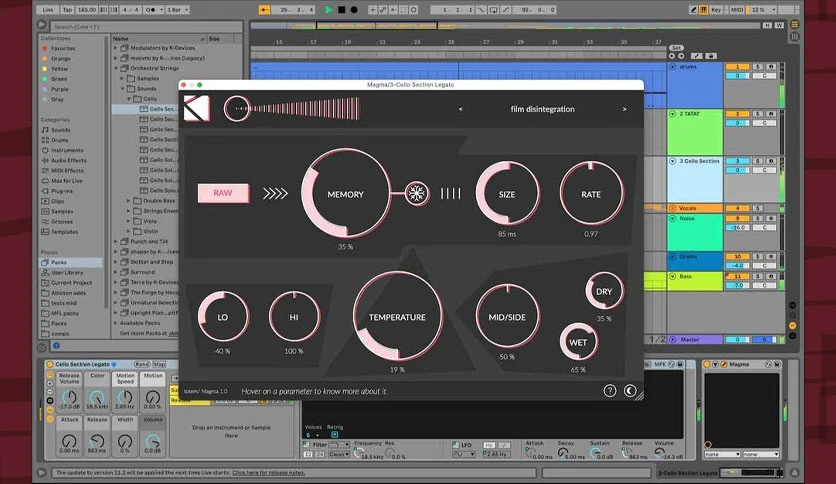
Task: Open the LFO waveform dropdown
Action: (x=464, y=454)
